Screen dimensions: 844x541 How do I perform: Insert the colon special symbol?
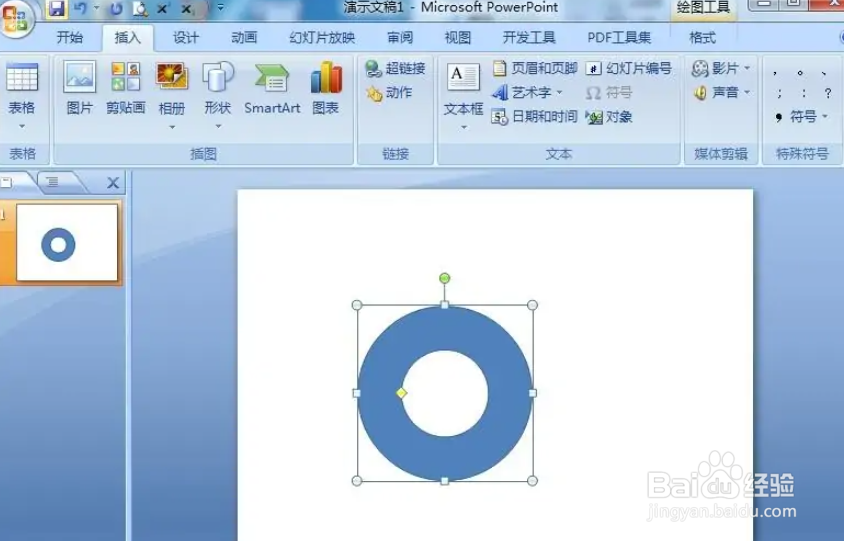pos(804,94)
